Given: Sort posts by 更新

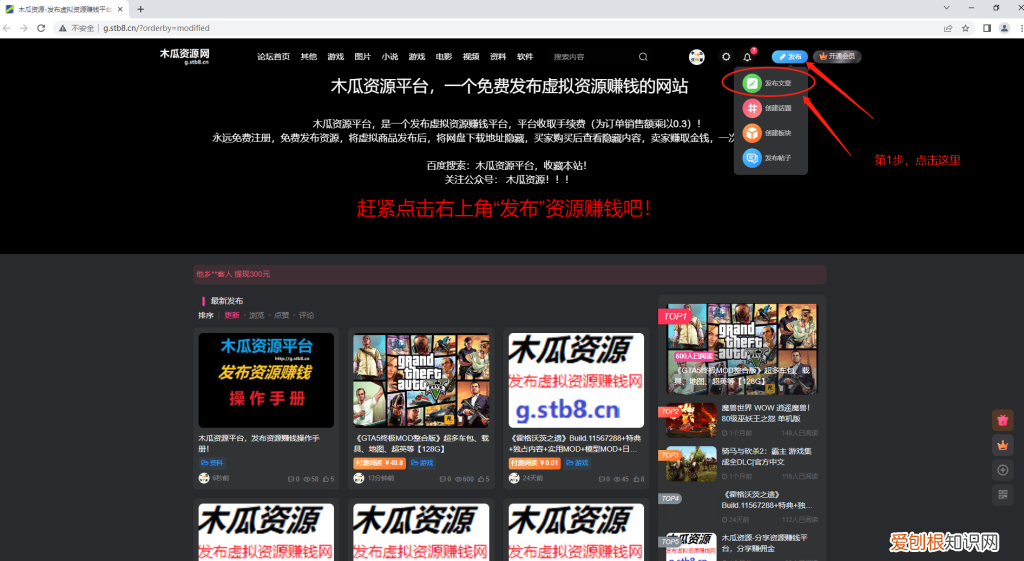Looking at the screenshot, I should pyautogui.click(x=232, y=315).
